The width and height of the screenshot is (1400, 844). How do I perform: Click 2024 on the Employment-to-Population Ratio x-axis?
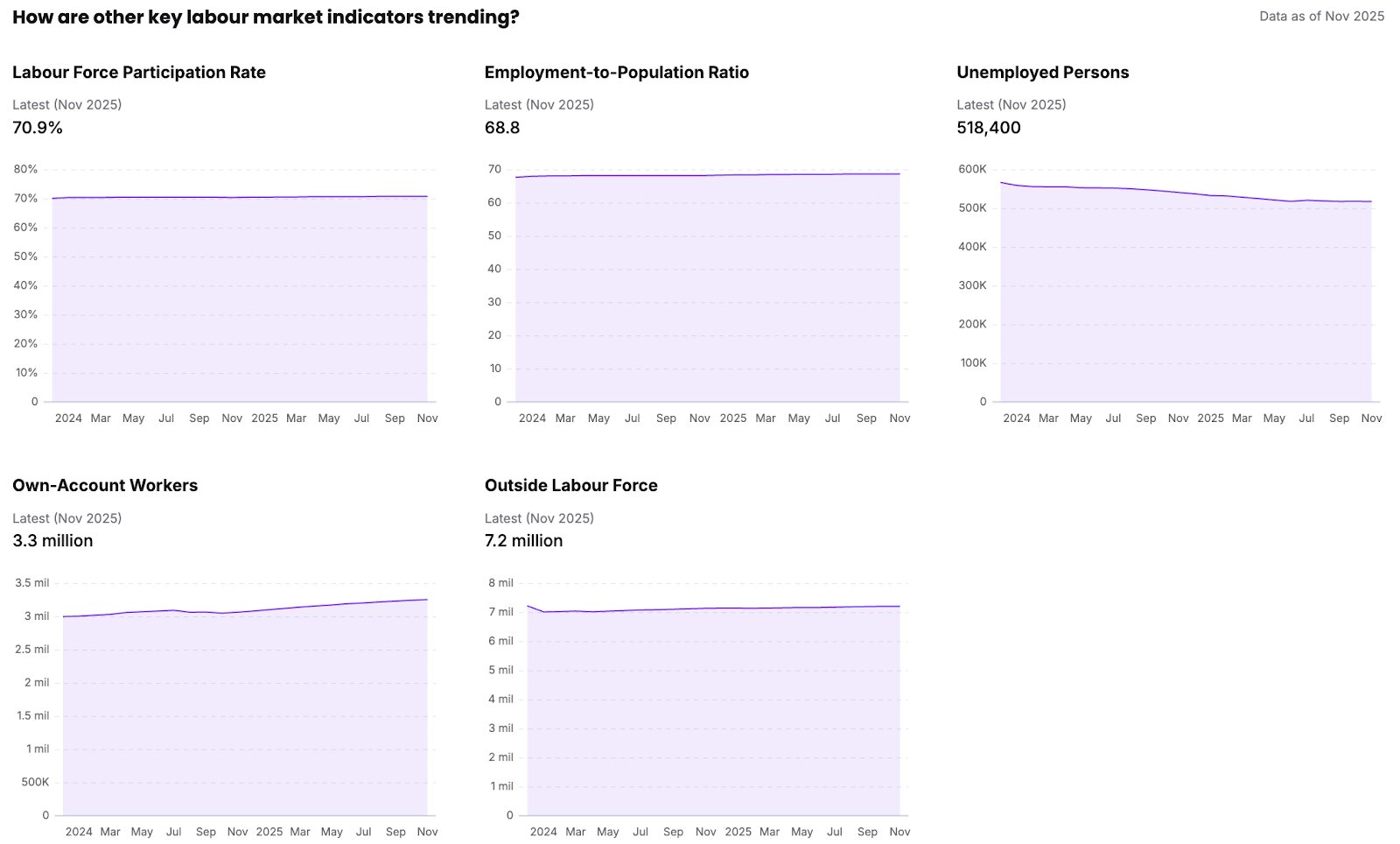pos(532,418)
